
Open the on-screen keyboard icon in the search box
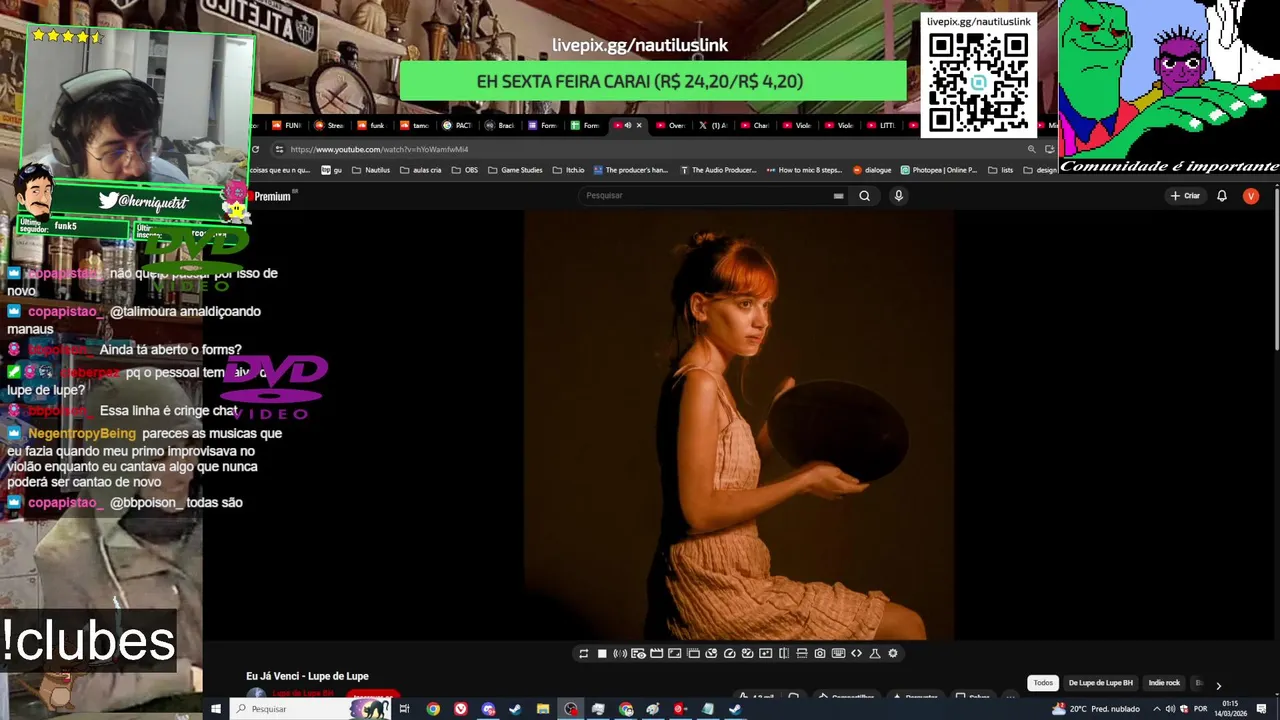pos(838,196)
